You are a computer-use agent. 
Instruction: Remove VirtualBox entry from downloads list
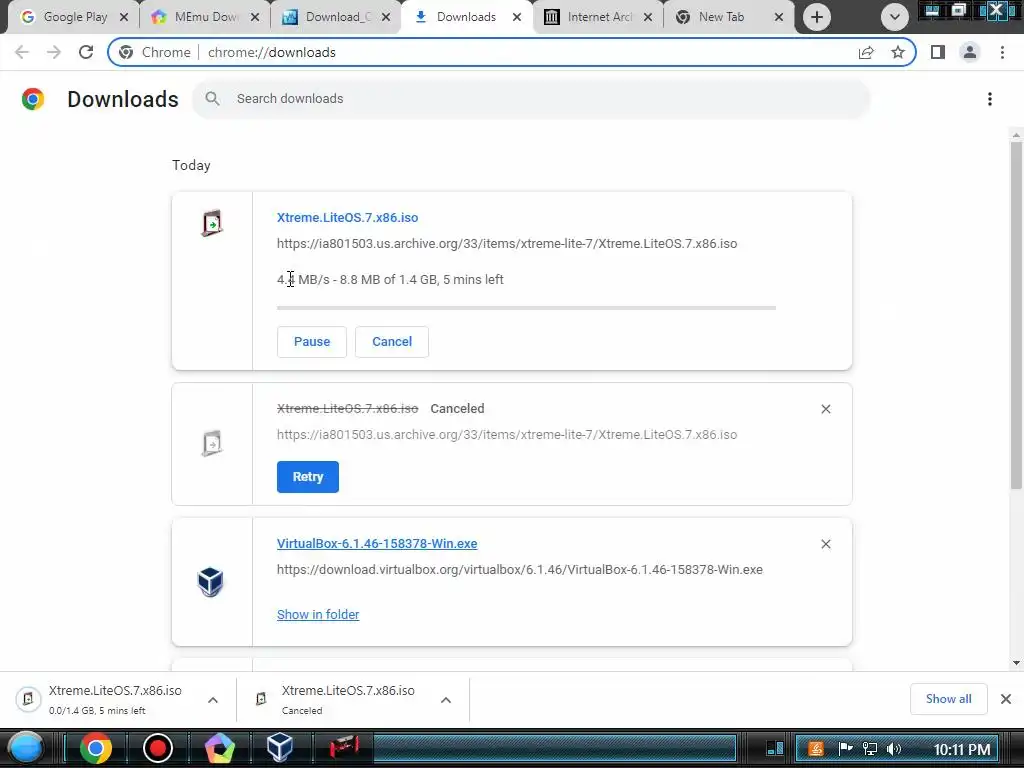pyautogui.click(x=825, y=544)
